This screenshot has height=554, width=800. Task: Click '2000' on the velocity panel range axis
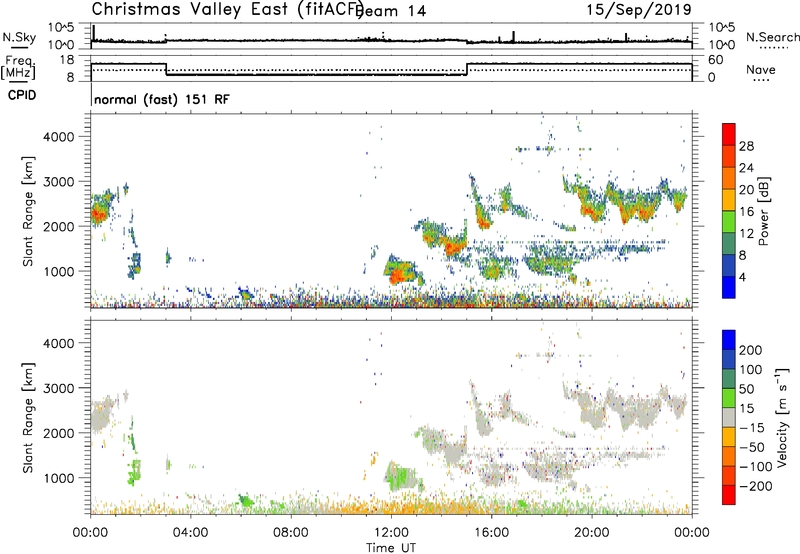coord(59,433)
